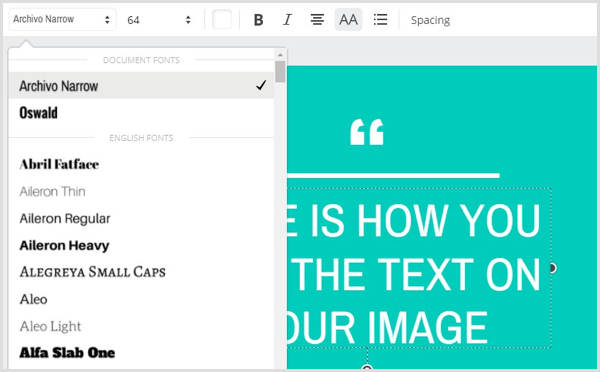Image resolution: width=600 pixels, height=372 pixels.
Task: Choose the Oswald font
Action: (x=141, y=113)
